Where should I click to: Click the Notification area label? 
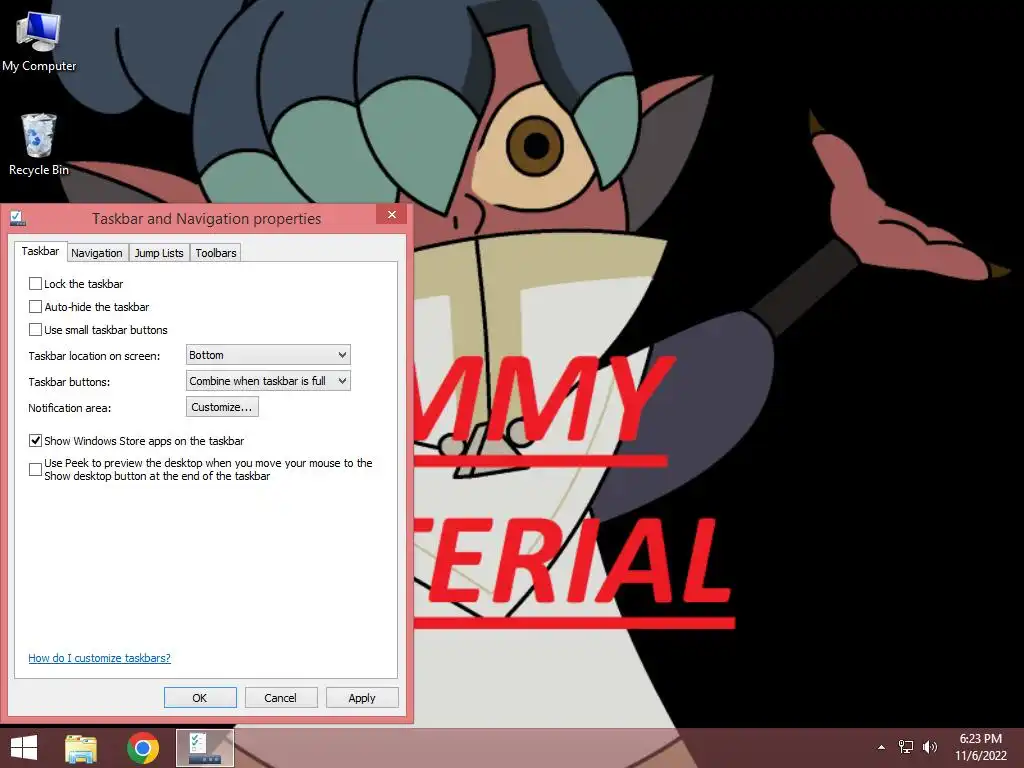pyautogui.click(x=69, y=408)
